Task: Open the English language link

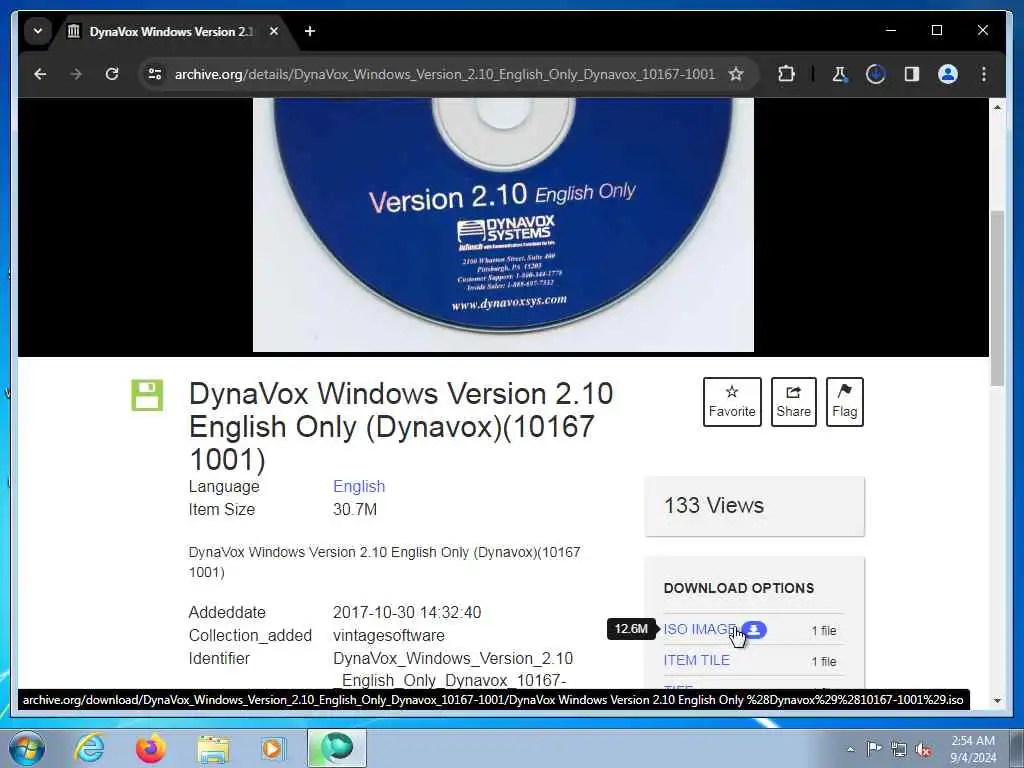Action: [359, 487]
